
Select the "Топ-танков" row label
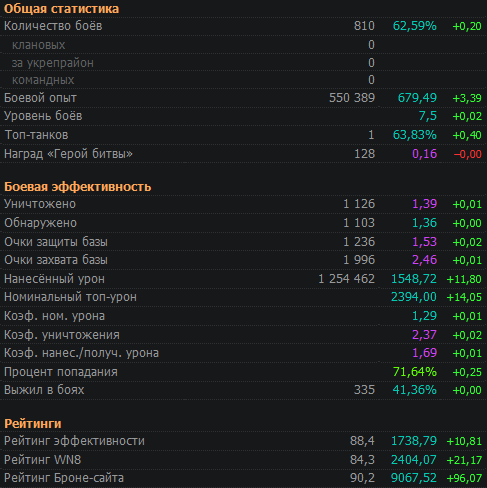click(36, 135)
